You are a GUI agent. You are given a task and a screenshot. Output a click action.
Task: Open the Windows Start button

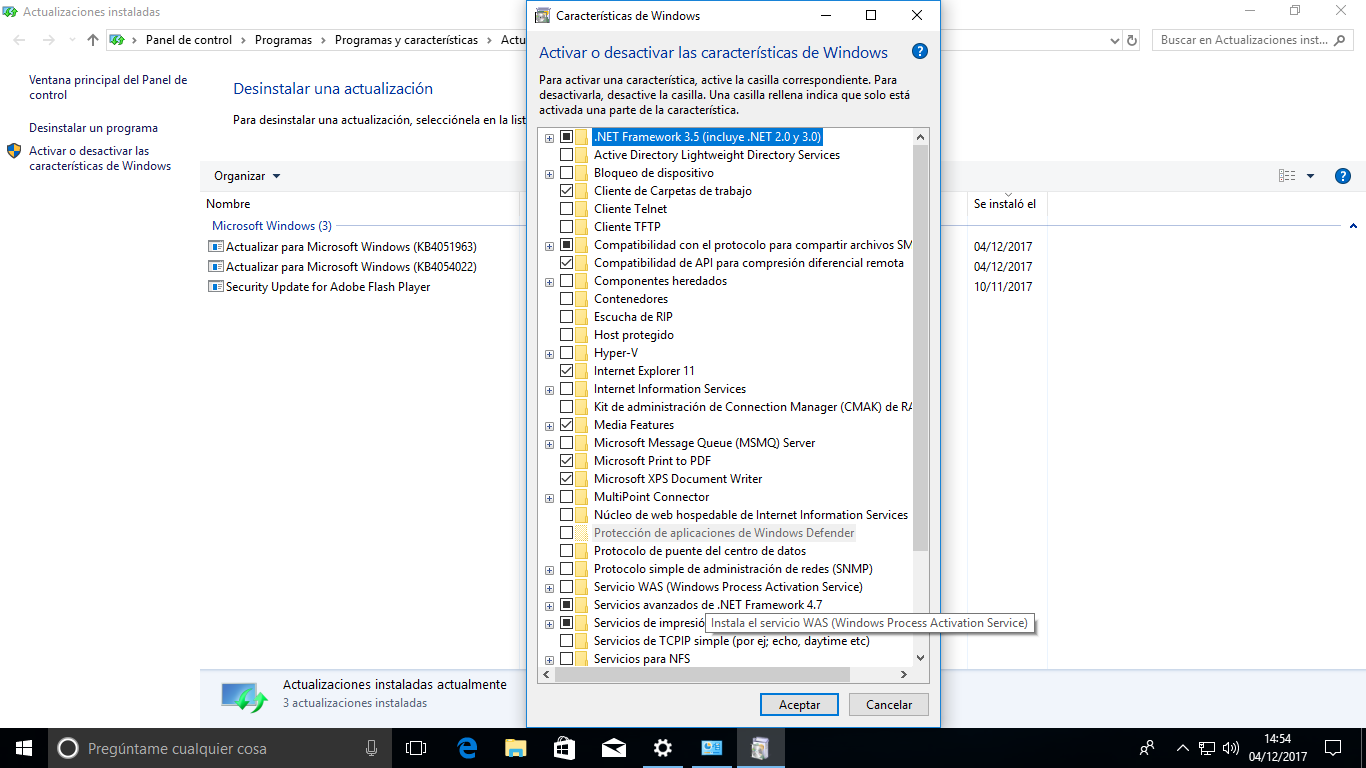(24, 748)
